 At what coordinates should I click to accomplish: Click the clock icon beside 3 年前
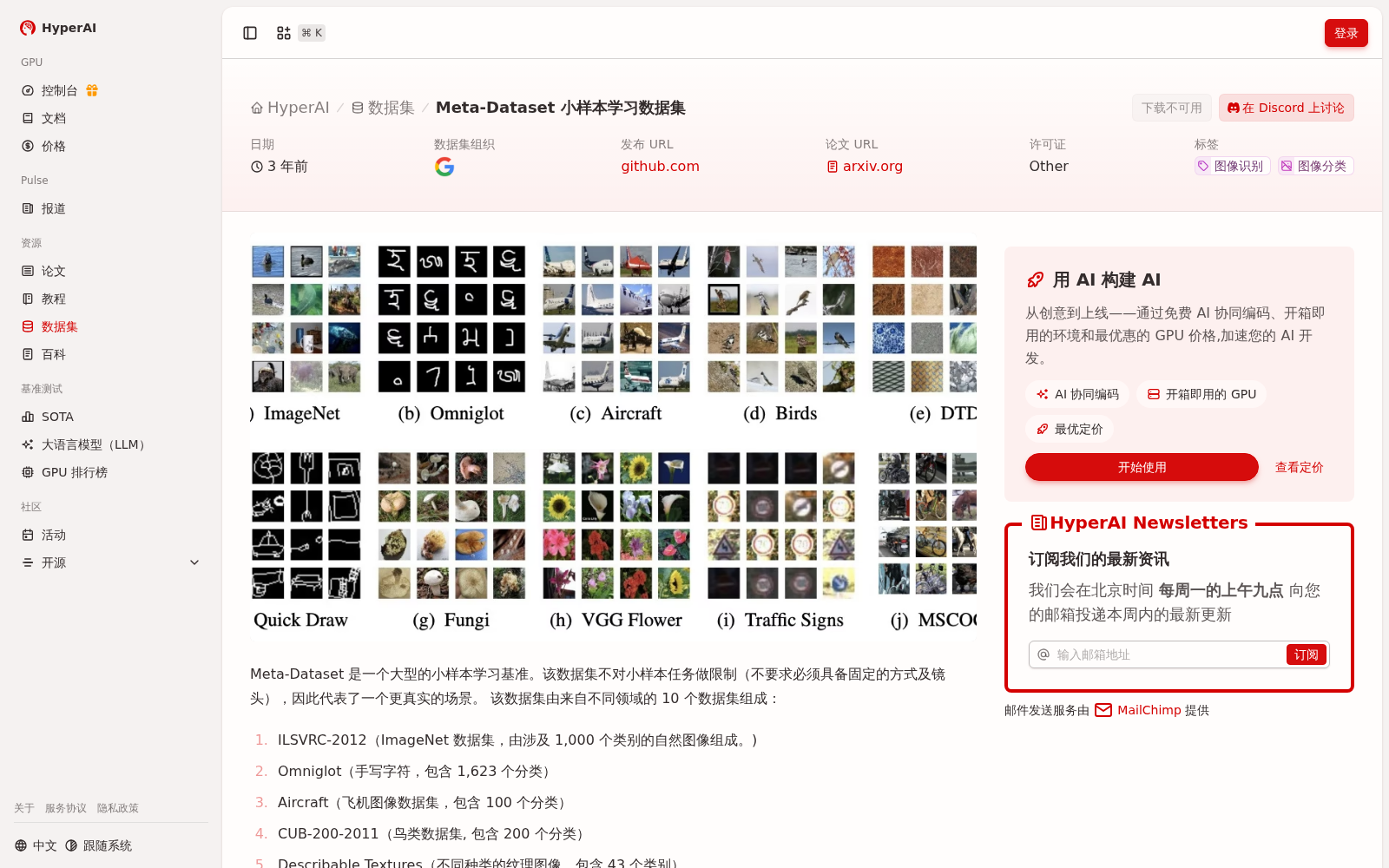(x=257, y=167)
